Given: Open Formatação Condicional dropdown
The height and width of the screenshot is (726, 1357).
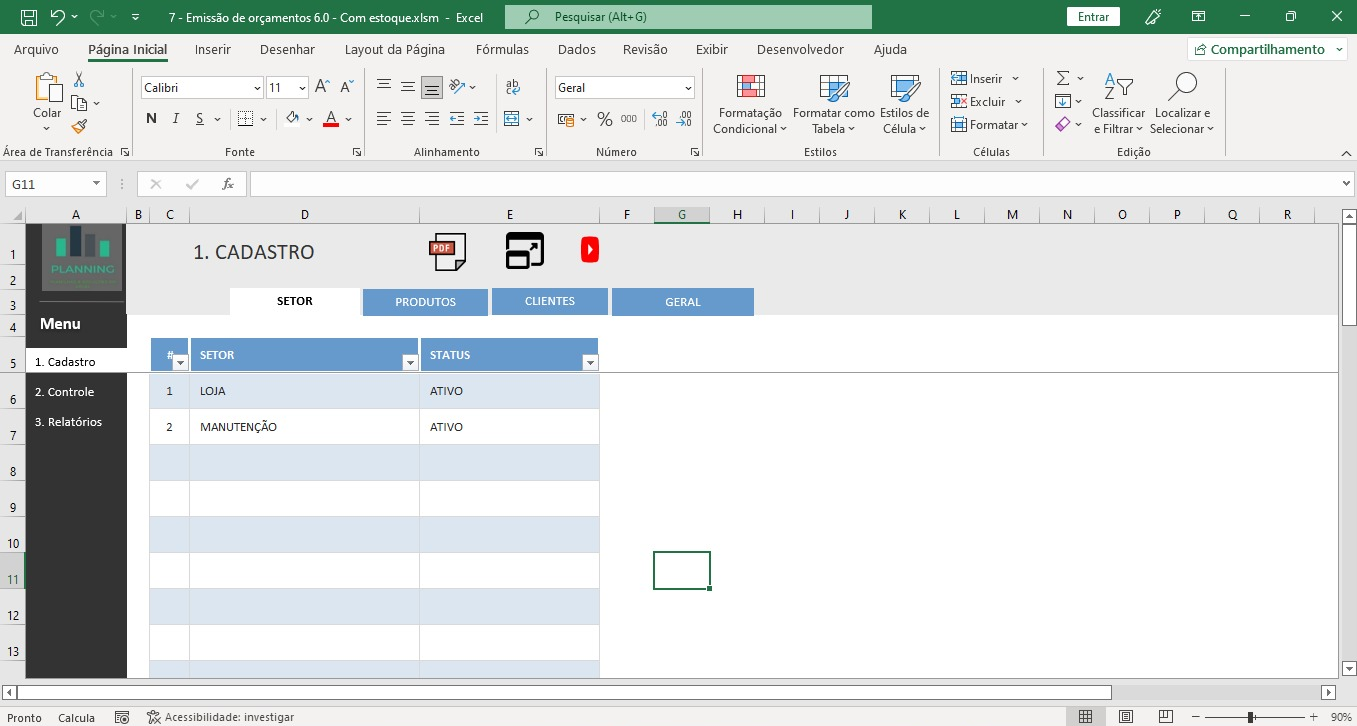Looking at the screenshot, I should tap(750, 104).
